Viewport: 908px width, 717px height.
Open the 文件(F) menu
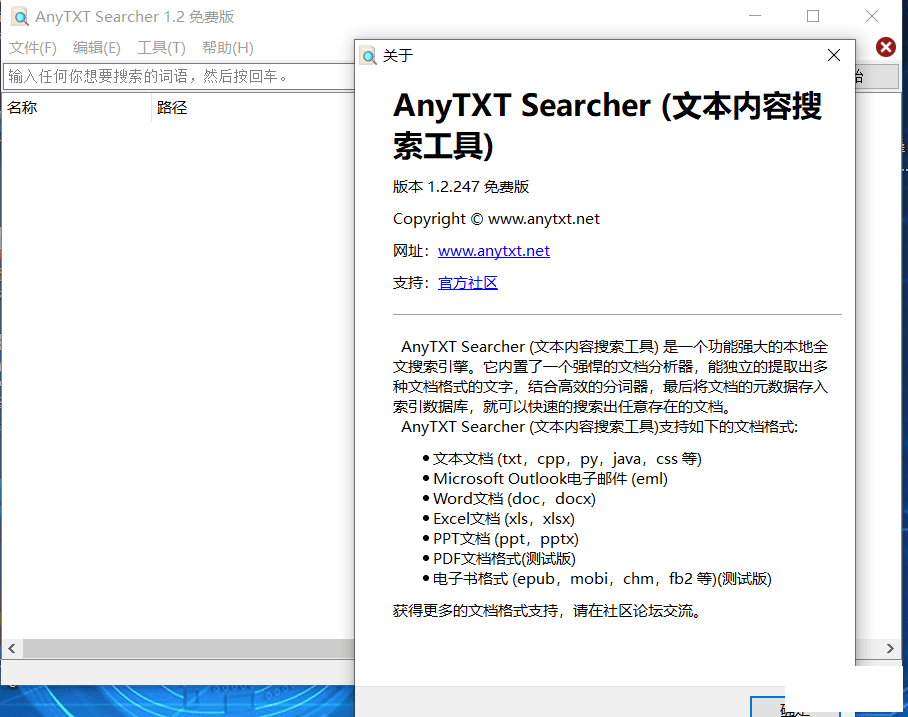tap(32, 47)
